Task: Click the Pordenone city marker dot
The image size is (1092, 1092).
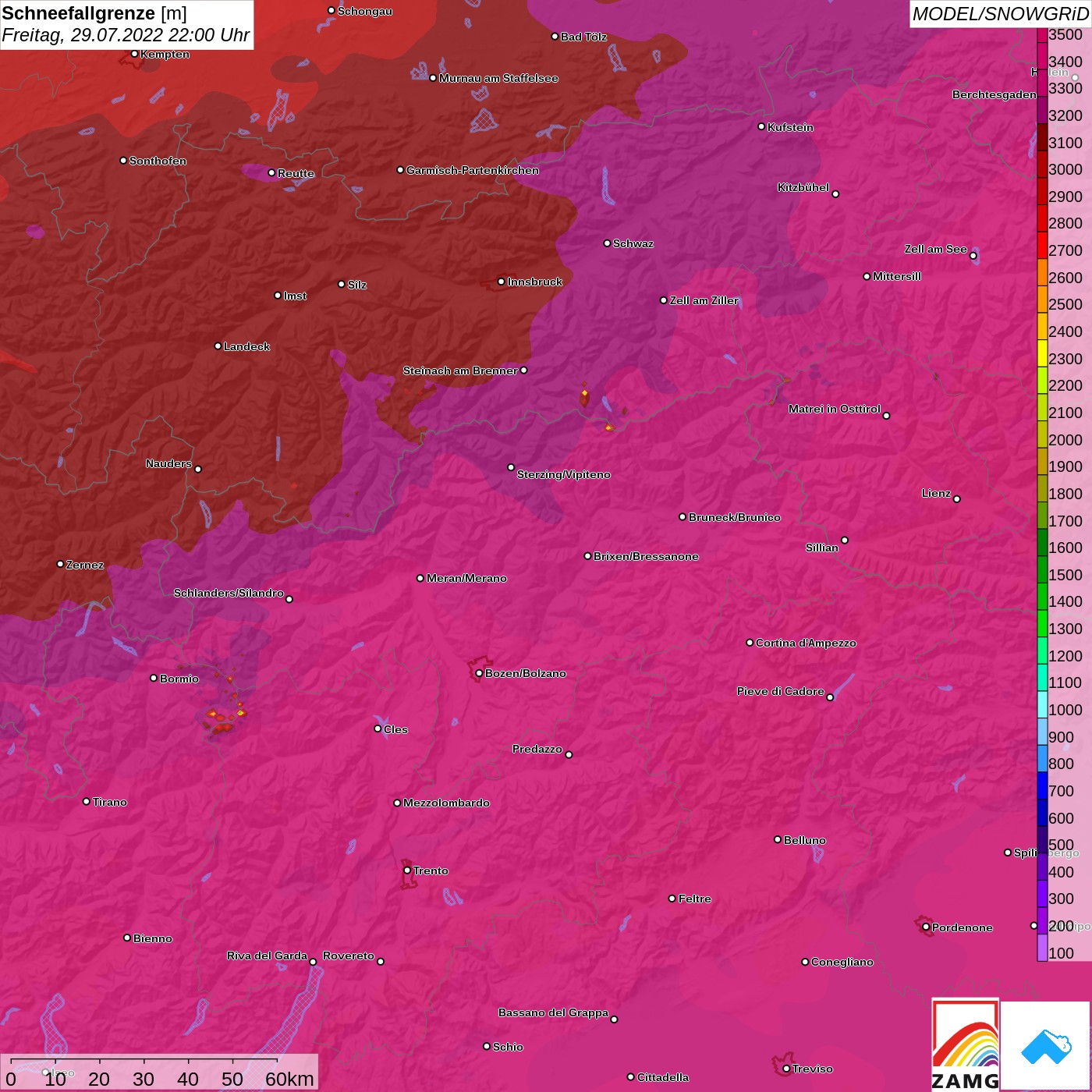Action: pos(926,927)
